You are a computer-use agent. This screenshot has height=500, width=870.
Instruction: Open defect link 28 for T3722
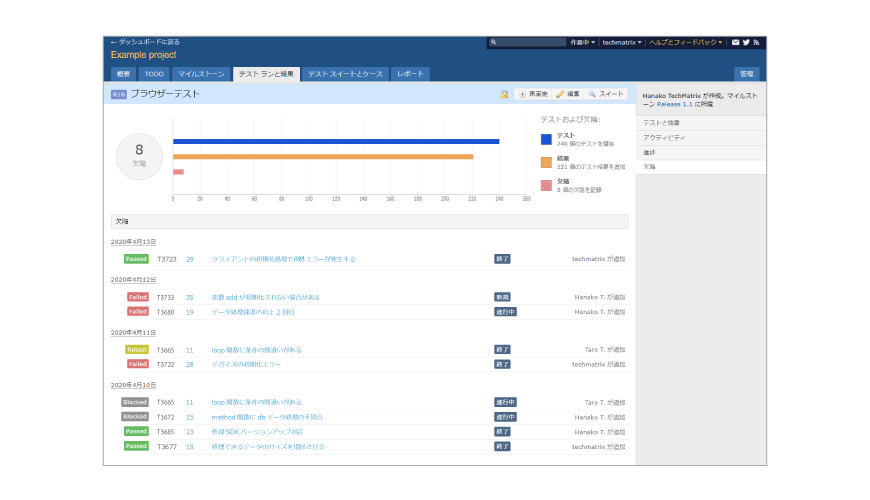[x=190, y=365]
